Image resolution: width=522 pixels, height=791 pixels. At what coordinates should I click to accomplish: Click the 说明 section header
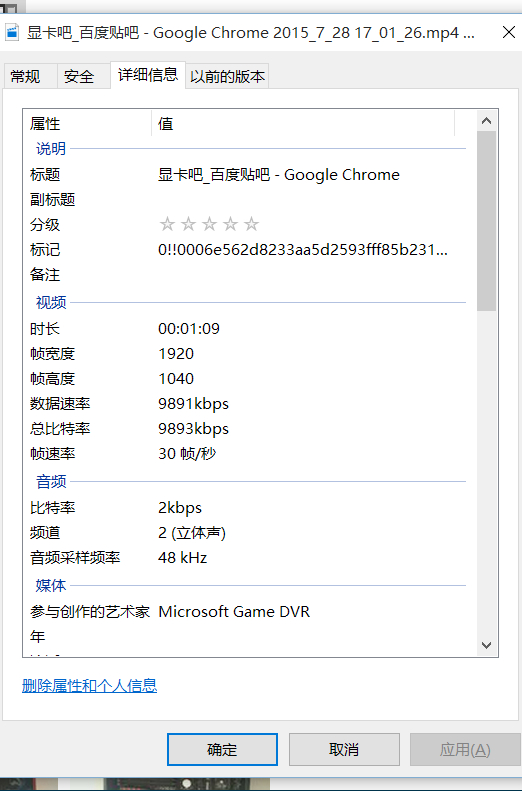point(50,149)
